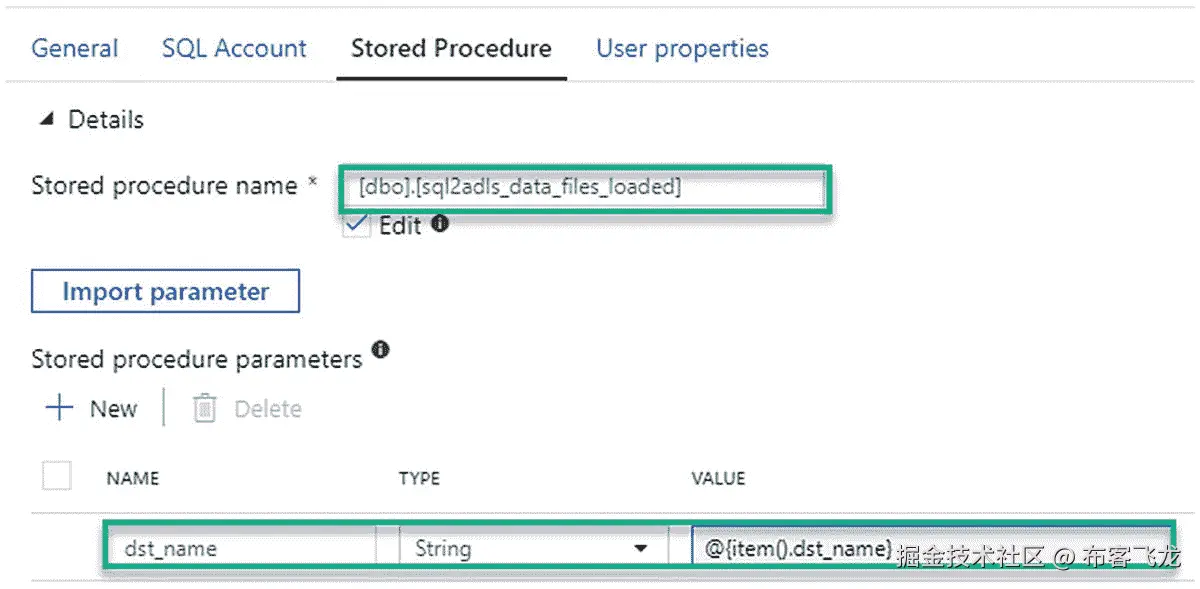
Task: Open the String type dropdown
Action: click(533, 548)
